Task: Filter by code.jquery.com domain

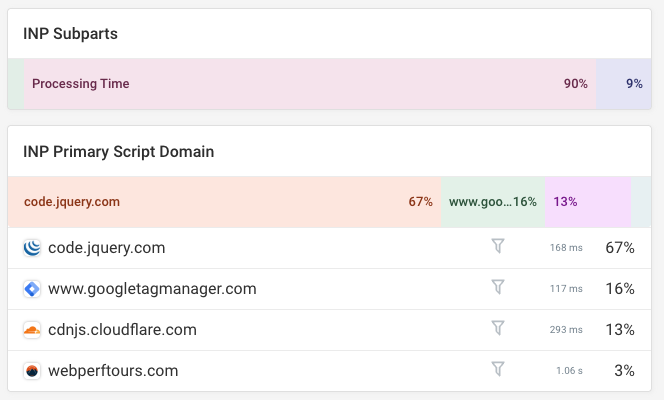Action: pos(498,248)
